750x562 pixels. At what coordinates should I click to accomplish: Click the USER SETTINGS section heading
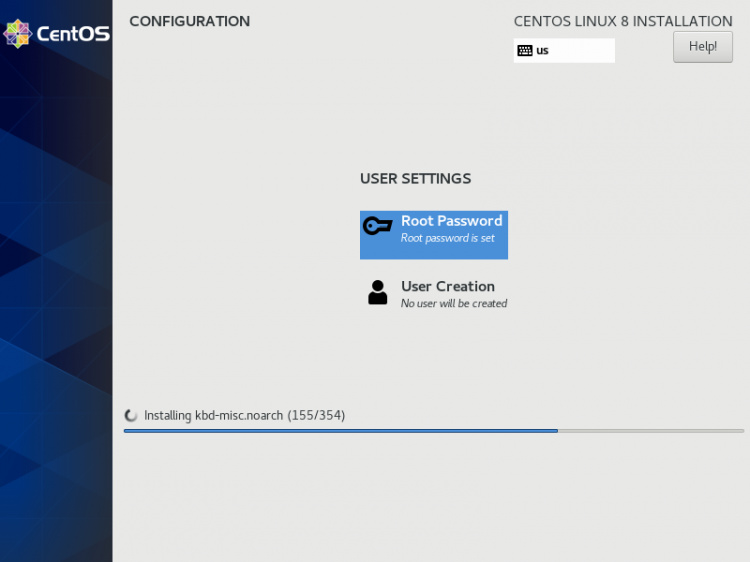tap(415, 178)
